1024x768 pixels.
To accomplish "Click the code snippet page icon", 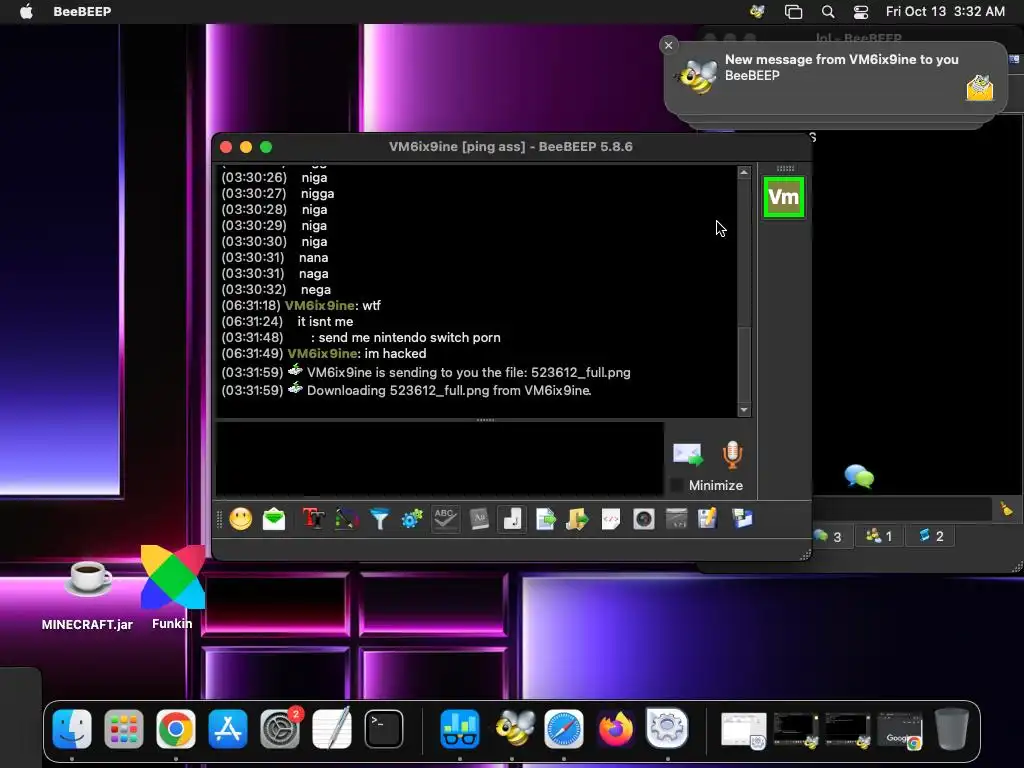I will point(611,519).
